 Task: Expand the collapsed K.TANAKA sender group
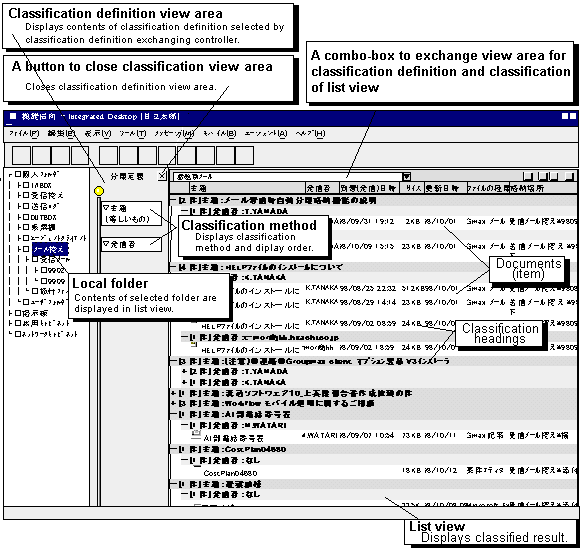[184, 382]
